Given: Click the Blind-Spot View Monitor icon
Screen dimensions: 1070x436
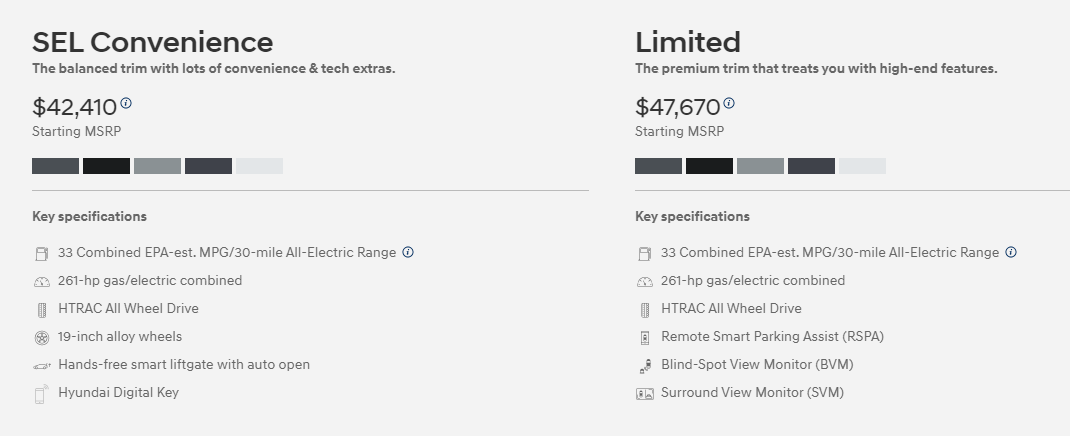Looking at the screenshot, I should coord(644,366).
